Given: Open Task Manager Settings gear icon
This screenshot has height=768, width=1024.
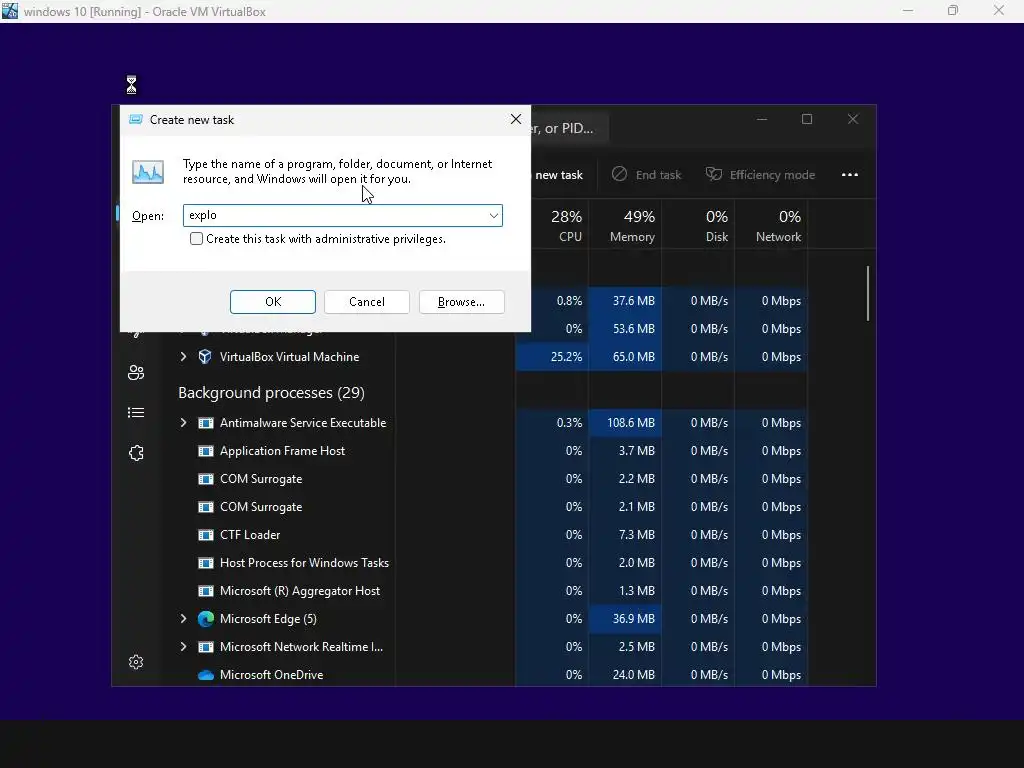Looking at the screenshot, I should pos(136,662).
